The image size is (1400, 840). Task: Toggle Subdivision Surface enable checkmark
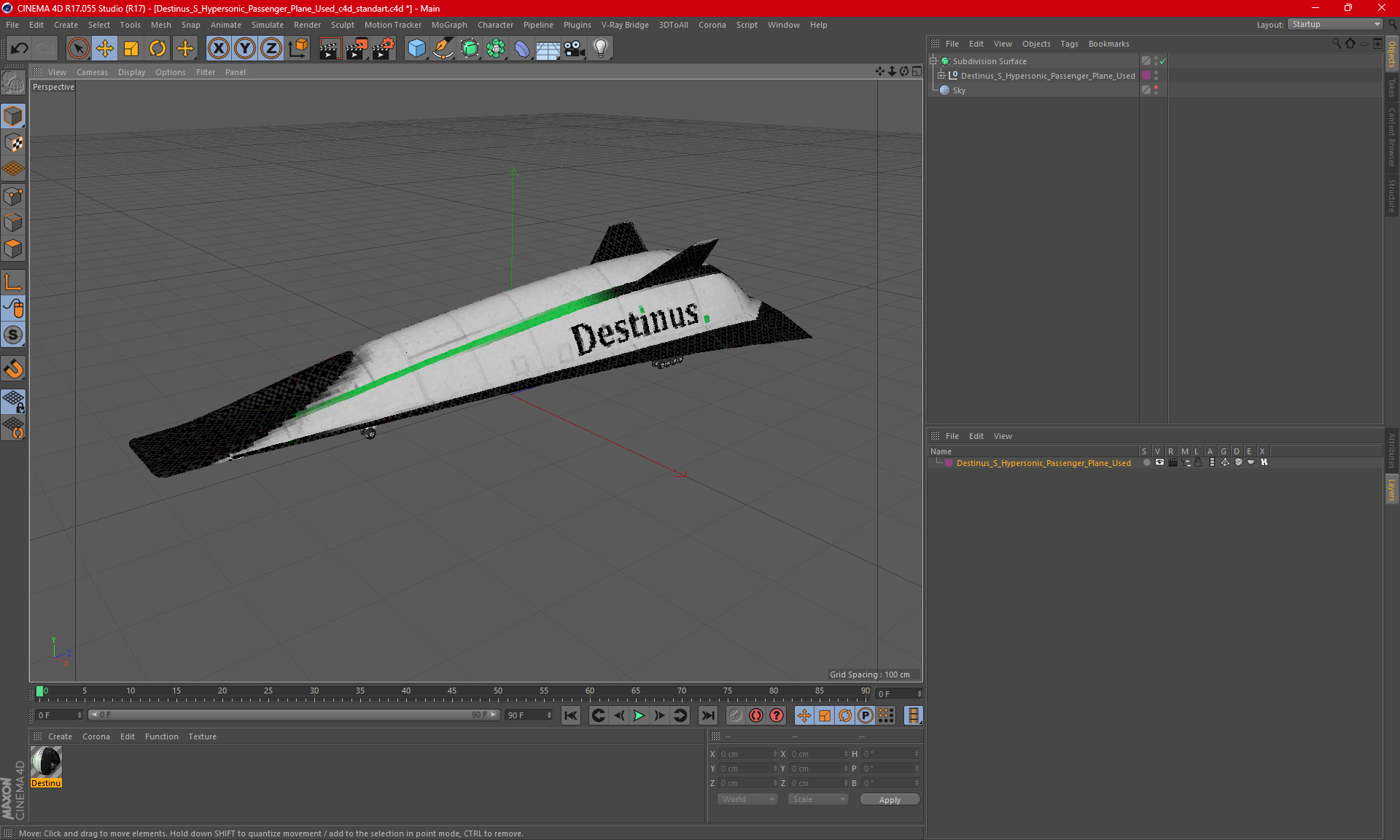click(x=1163, y=61)
